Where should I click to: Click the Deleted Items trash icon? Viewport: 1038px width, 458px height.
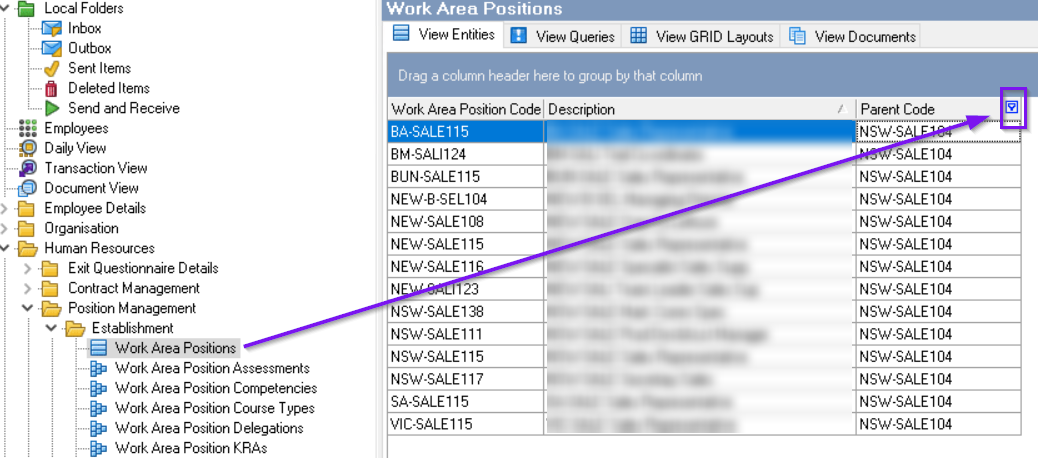pyautogui.click(x=51, y=88)
